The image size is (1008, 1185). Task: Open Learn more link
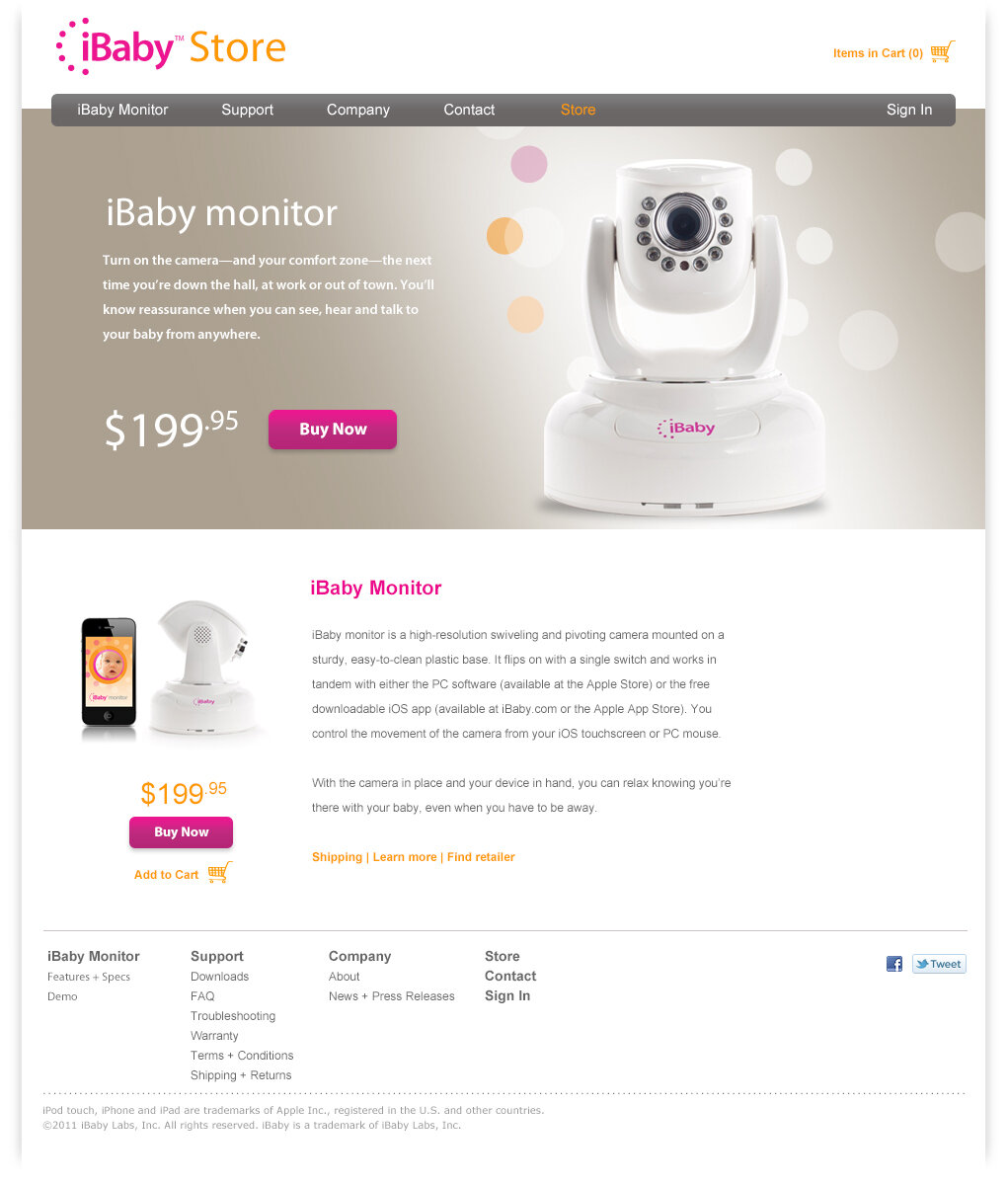tap(405, 857)
